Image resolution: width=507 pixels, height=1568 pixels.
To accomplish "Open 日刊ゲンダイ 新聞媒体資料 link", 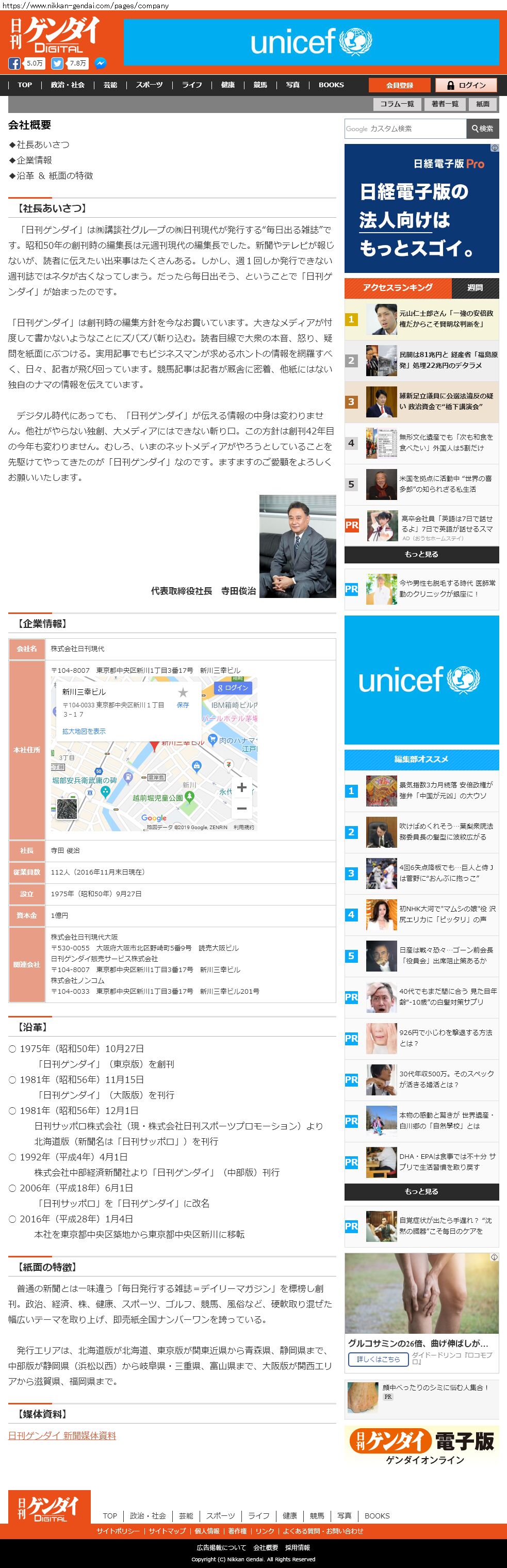I will coord(62,1435).
